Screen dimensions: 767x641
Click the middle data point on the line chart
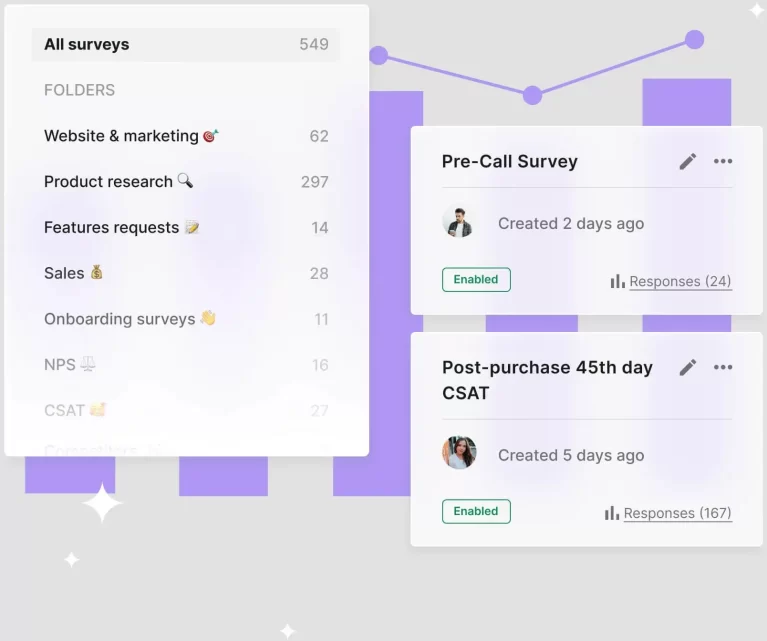[532, 95]
